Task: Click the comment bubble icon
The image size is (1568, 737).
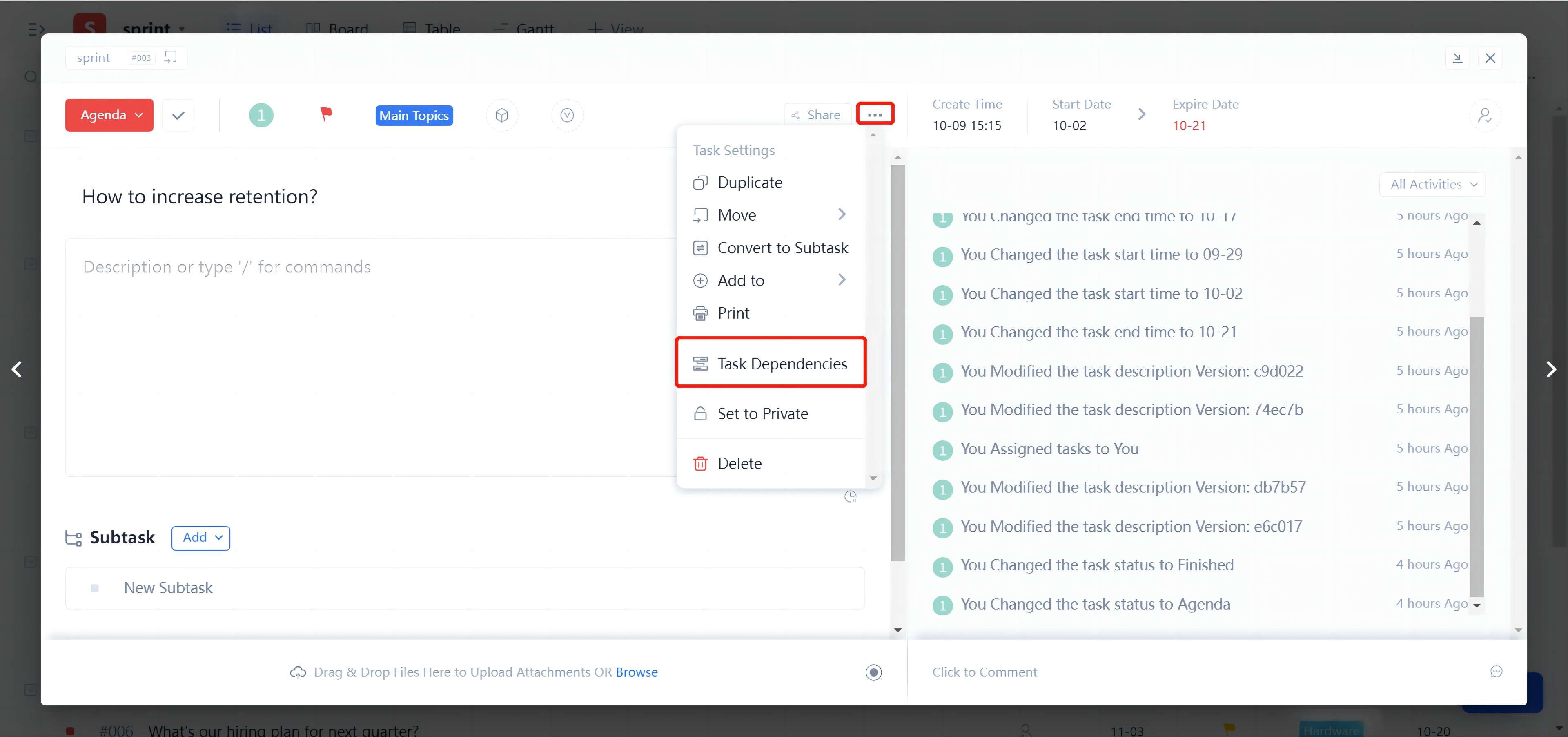Action: click(x=1496, y=671)
